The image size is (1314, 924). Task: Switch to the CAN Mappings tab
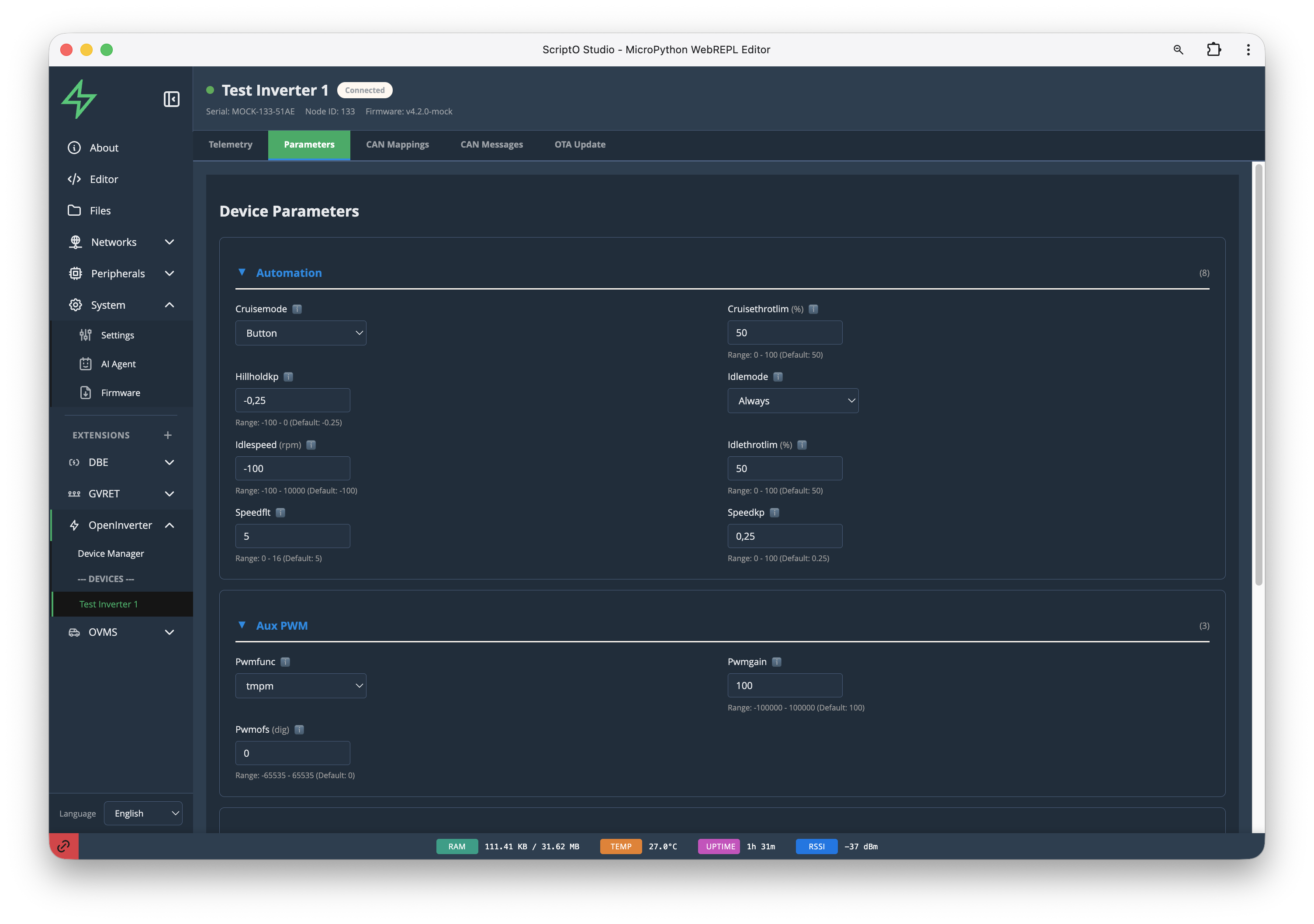click(x=397, y=144)
